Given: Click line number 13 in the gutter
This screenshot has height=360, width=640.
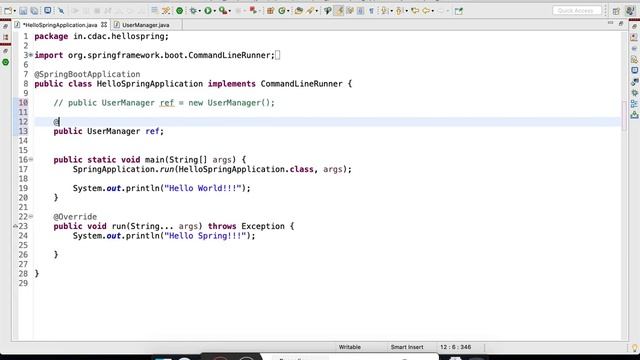Looking at the screenshot, I should (x=23, y=131).
